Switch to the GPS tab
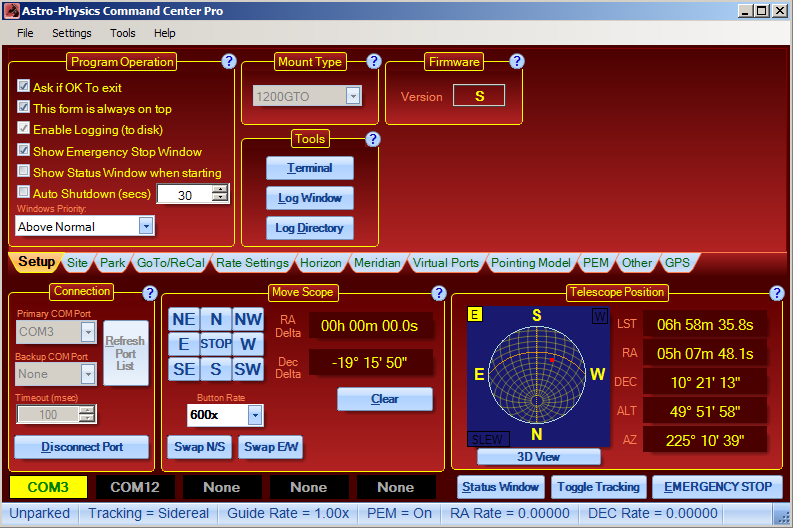 click(677, 263)
